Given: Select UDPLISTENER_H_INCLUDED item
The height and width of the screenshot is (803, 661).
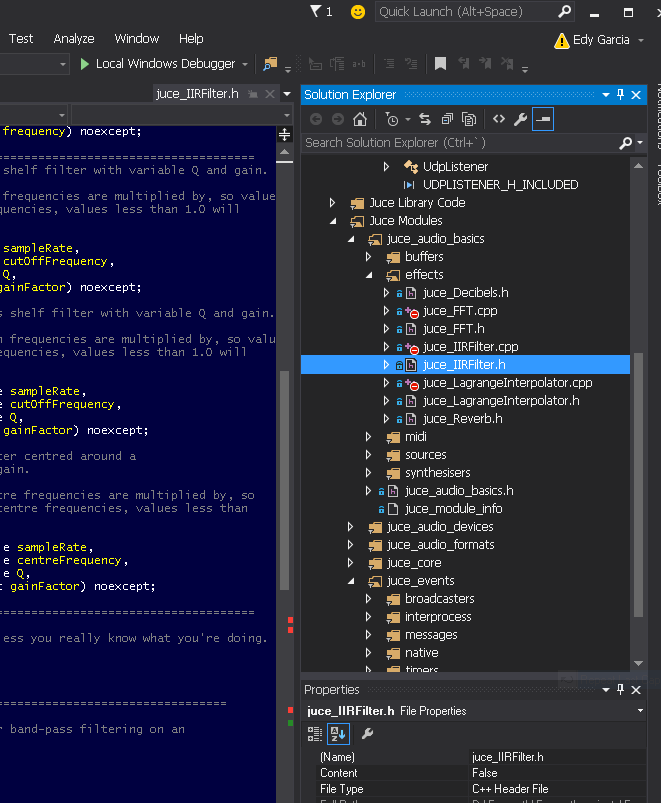Looking at the screenshot, I should [500, 185].
